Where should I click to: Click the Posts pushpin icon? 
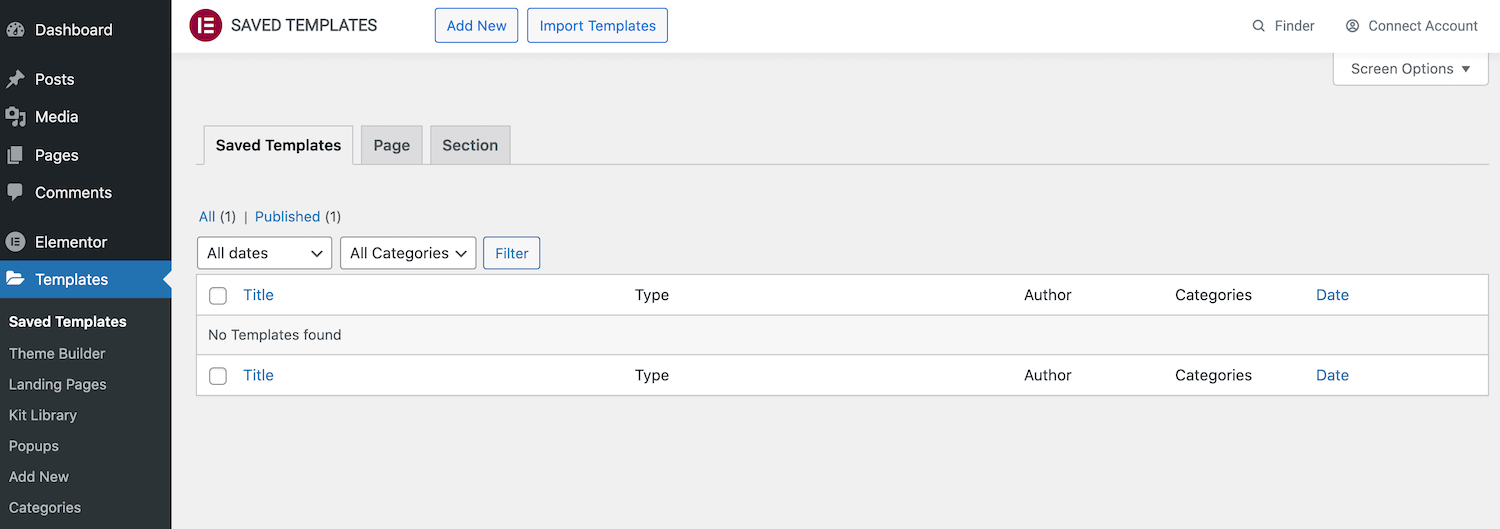click(x=15, y=79)
